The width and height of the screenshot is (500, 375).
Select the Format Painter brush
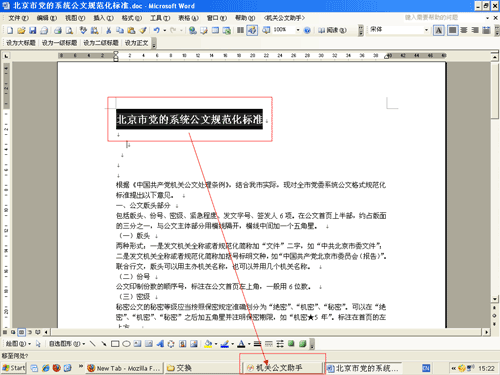click(143, 30)
